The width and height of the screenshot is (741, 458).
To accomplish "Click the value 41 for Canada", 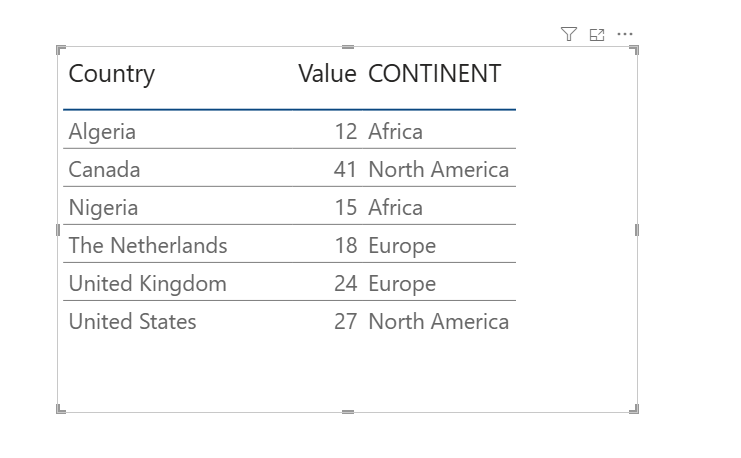I will [345, 170].
